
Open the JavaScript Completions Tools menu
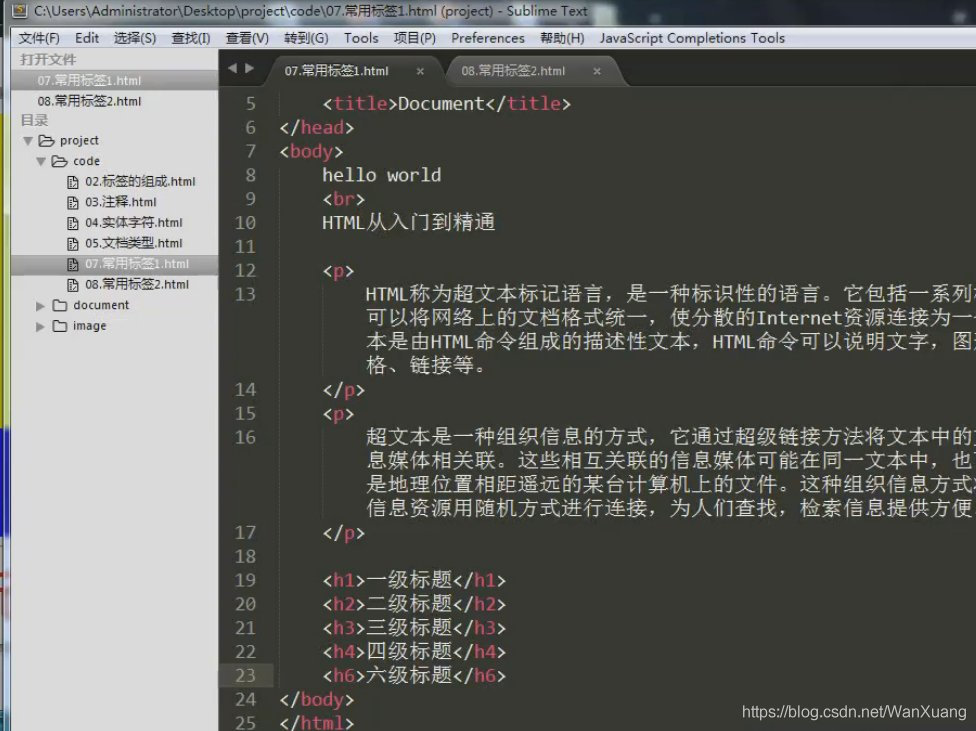692,38
